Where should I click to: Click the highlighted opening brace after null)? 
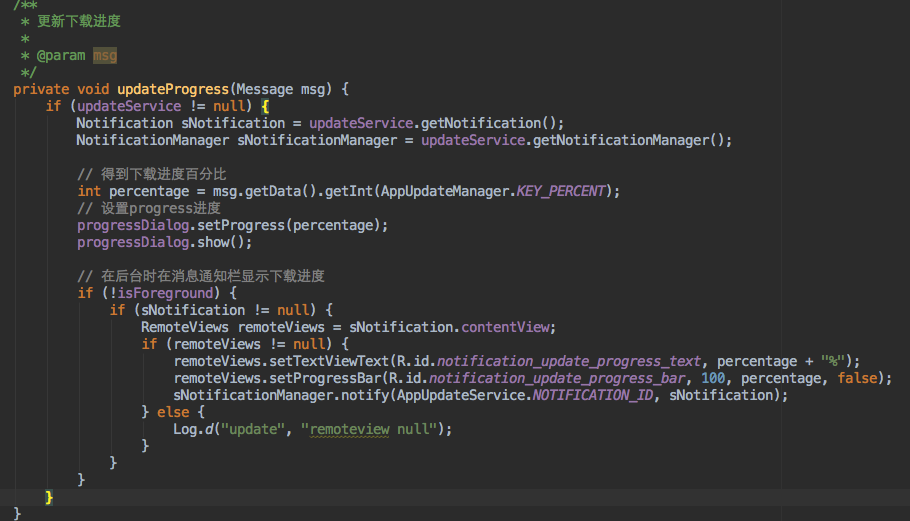click(265, 106)
